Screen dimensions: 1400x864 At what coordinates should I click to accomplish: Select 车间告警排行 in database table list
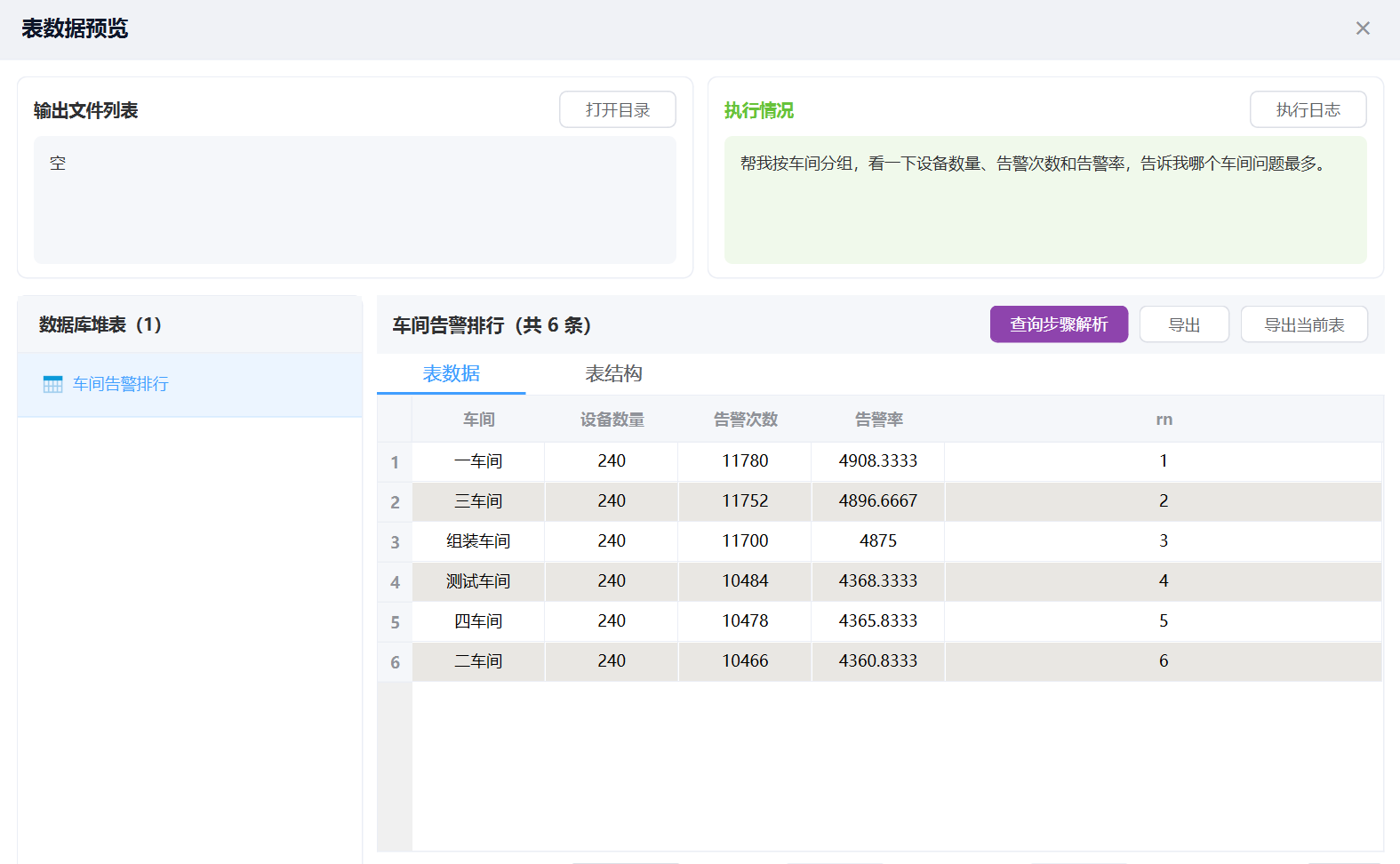point(121,384)
